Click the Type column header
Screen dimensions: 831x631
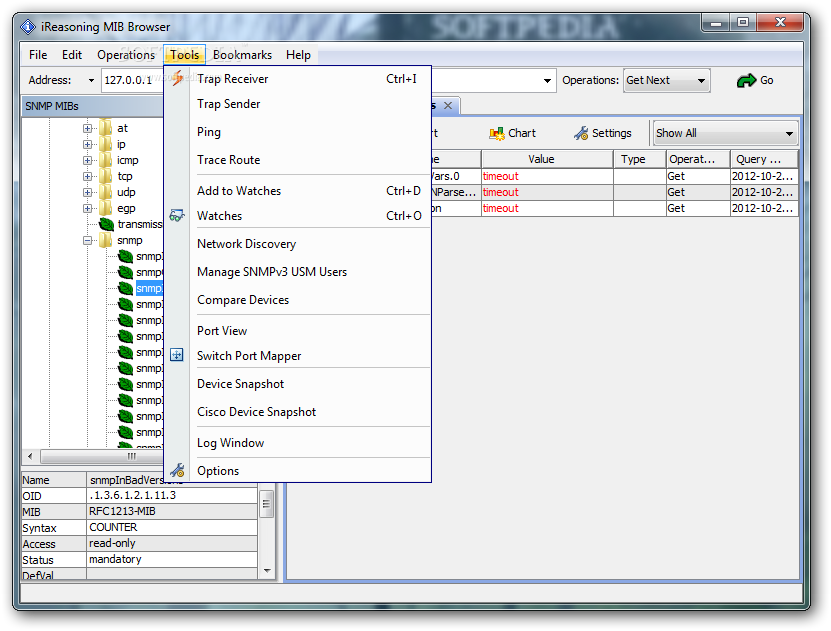[x=639, y=159]
